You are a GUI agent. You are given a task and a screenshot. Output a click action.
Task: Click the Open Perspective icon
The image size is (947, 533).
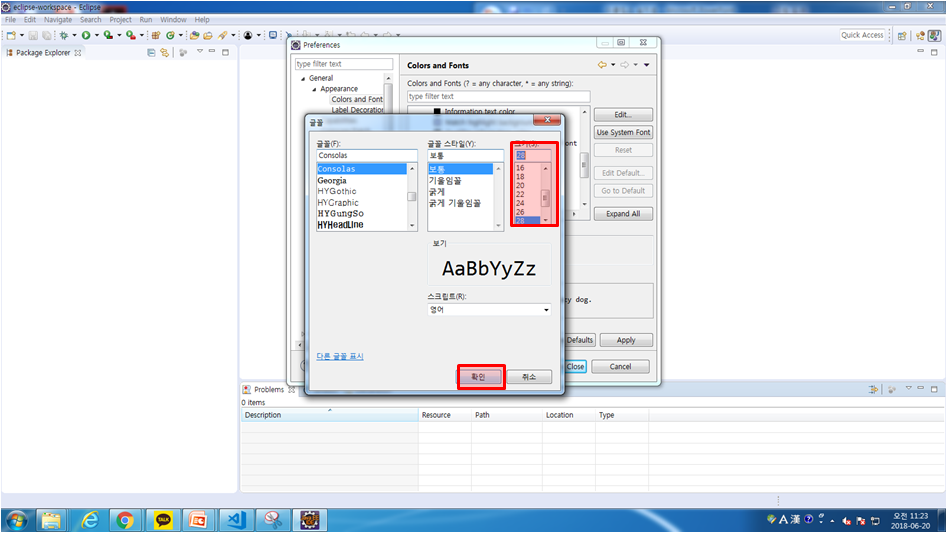(x=902, y=36)
